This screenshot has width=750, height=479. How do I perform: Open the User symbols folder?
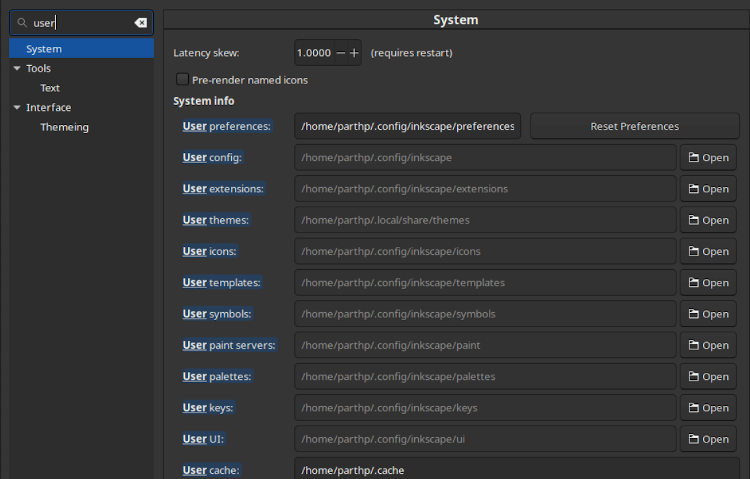pos(708,314)
